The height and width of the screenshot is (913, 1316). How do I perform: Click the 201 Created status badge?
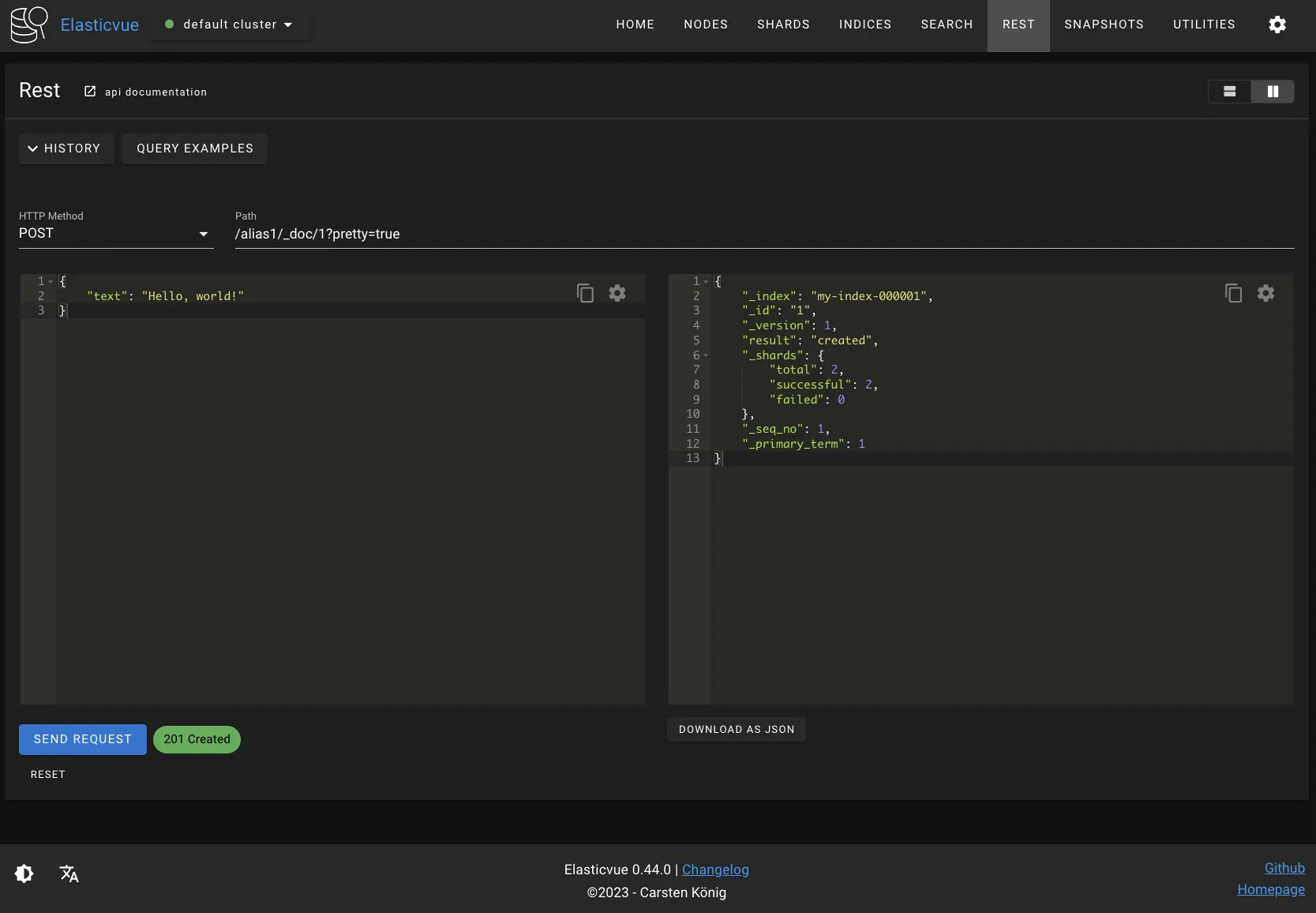197,739
